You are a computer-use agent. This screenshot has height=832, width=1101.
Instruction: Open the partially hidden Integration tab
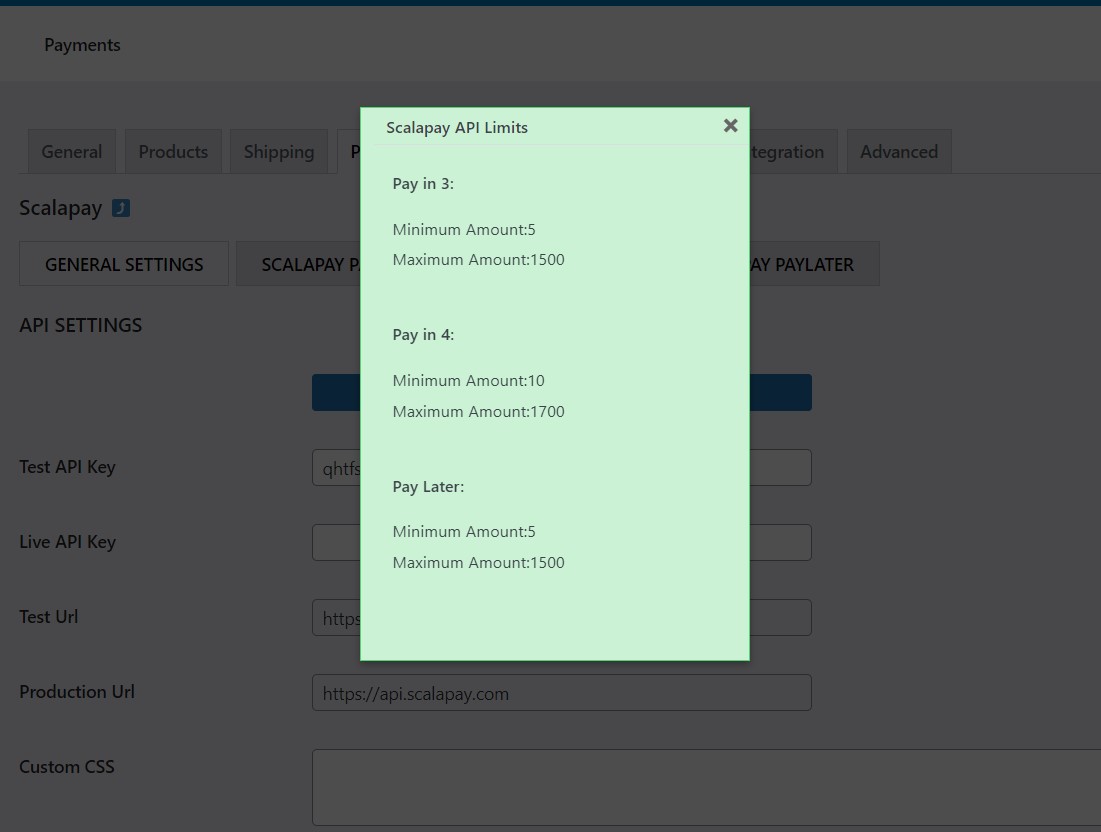tap(793, 152)
